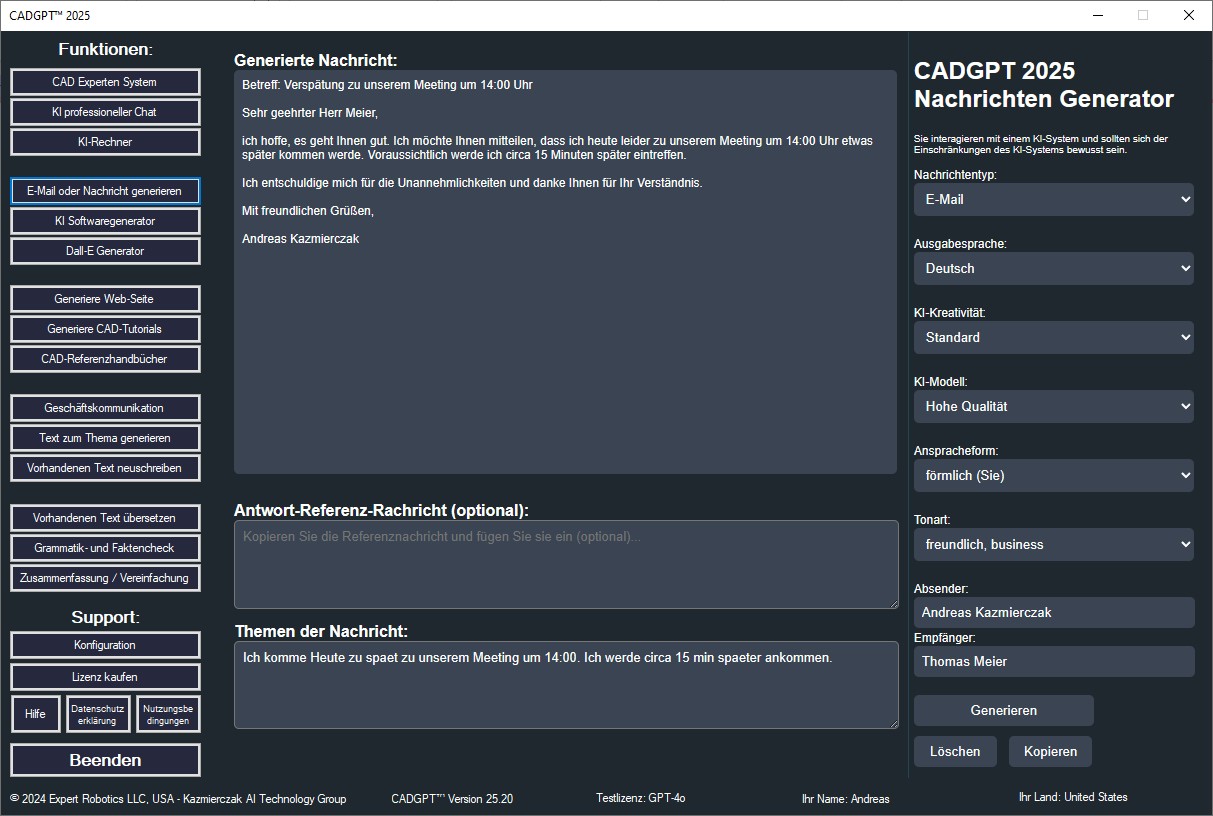1213x816 pixels.
Task: Select Text zum Thema generieren
Action: (x=105, y=438)
